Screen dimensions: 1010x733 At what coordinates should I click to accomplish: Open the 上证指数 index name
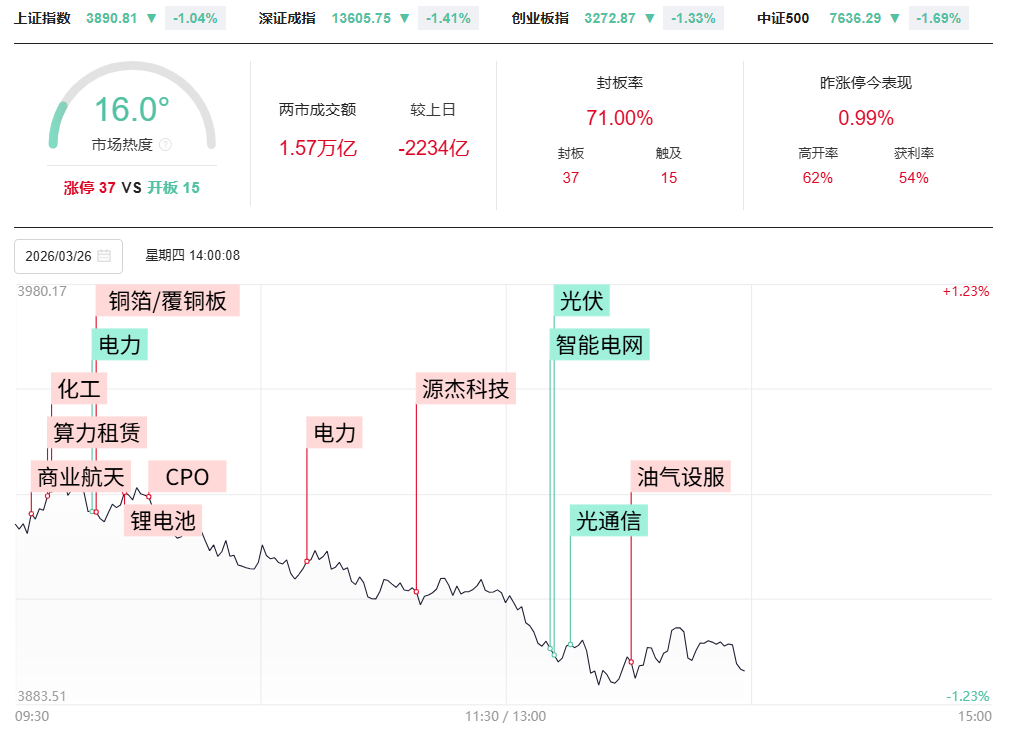click(43, 18)
